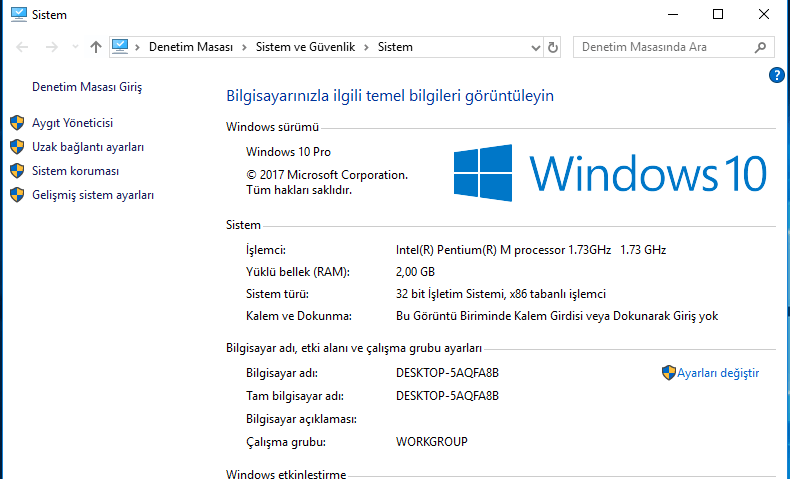Viewport: 790px width, 479px height.
Task: Click Sistem breadcrumb in address bar
Action: tap(395, 47)
